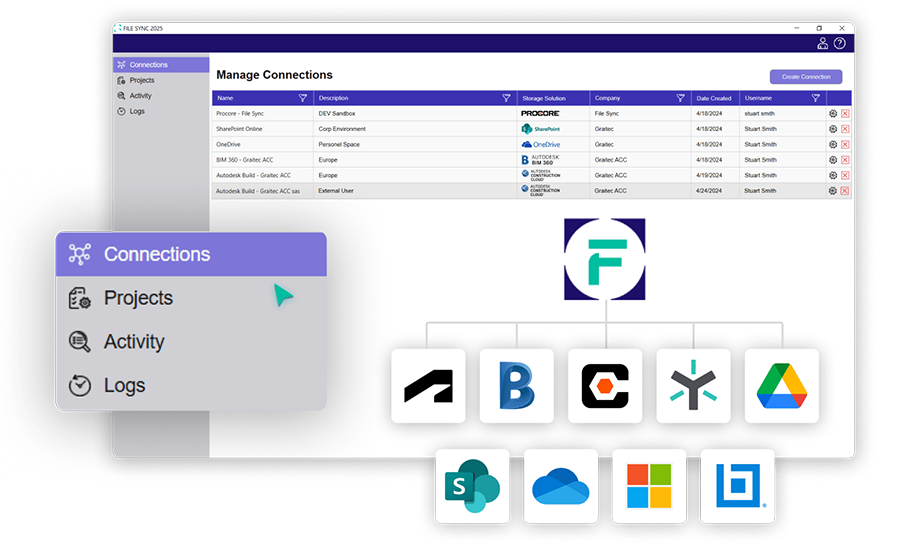Open settings gear for SharePoint Online row
Viewport: 900px width, 545px height.
click(833, 129)
